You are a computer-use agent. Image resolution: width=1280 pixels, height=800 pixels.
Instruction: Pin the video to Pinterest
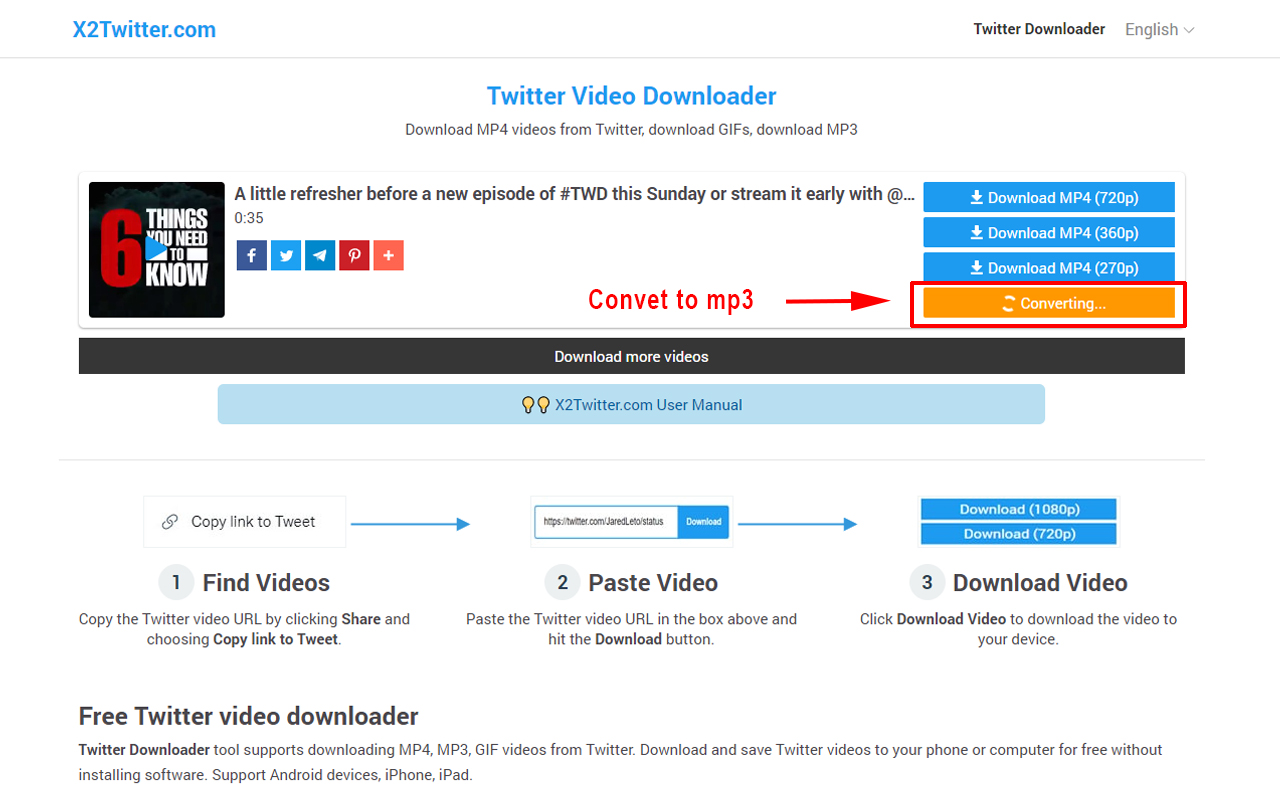point(353,255)
